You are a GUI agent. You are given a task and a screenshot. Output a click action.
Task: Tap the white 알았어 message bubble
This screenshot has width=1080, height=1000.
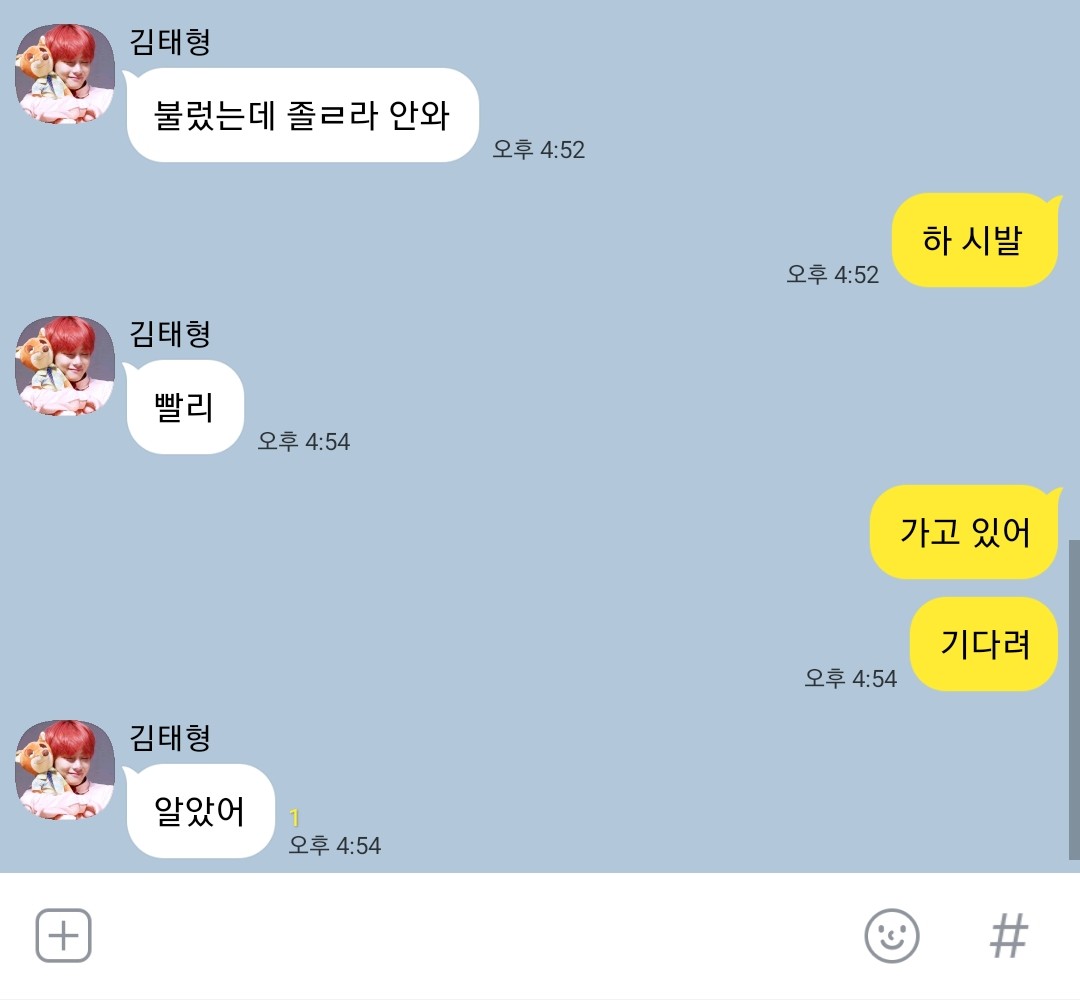tap(200, 811)
